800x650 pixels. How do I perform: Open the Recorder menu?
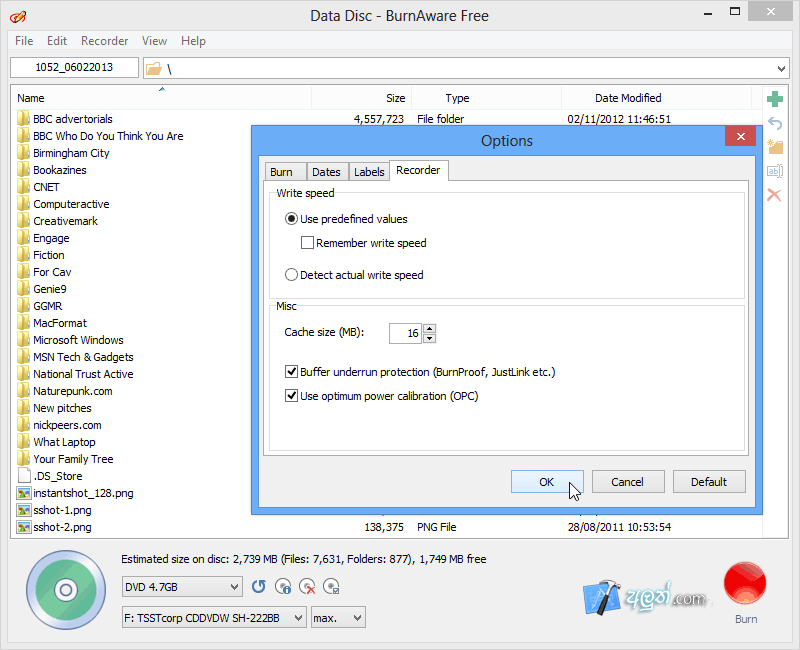pos(104,41)
